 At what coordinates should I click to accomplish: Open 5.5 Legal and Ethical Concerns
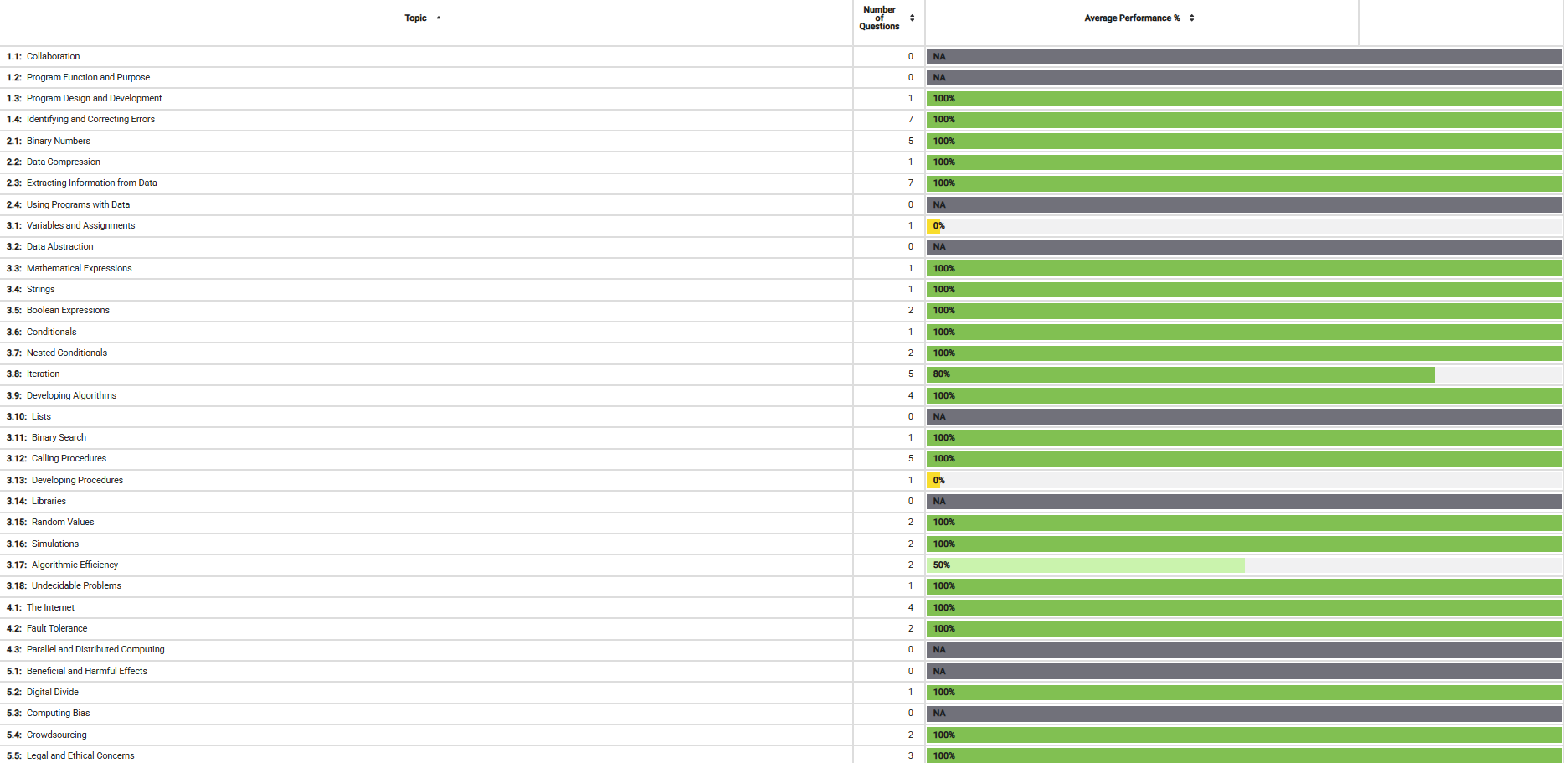[x=70, y=755]
